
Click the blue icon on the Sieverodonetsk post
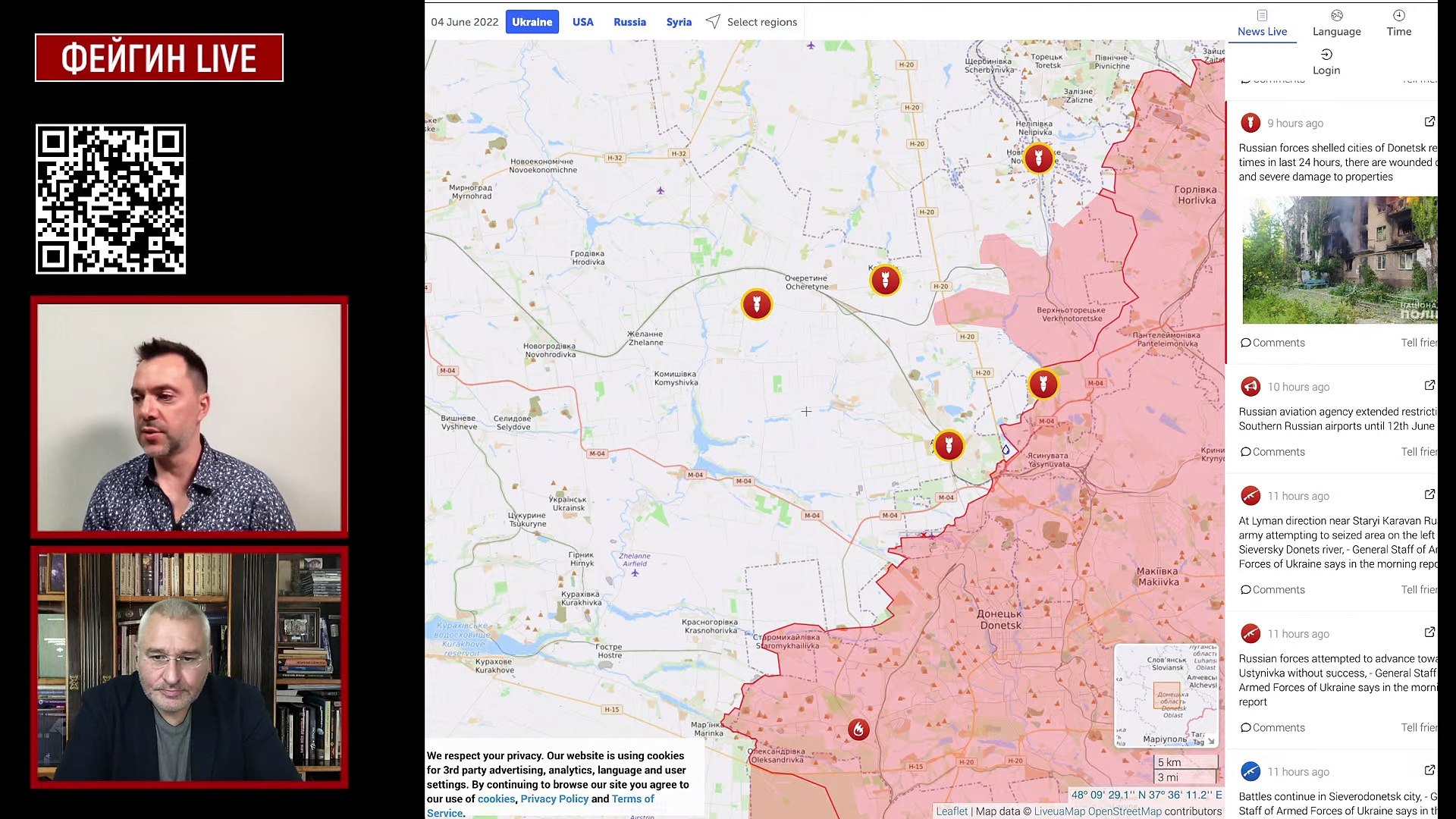pyautogui.click(x=1250, y=771)
